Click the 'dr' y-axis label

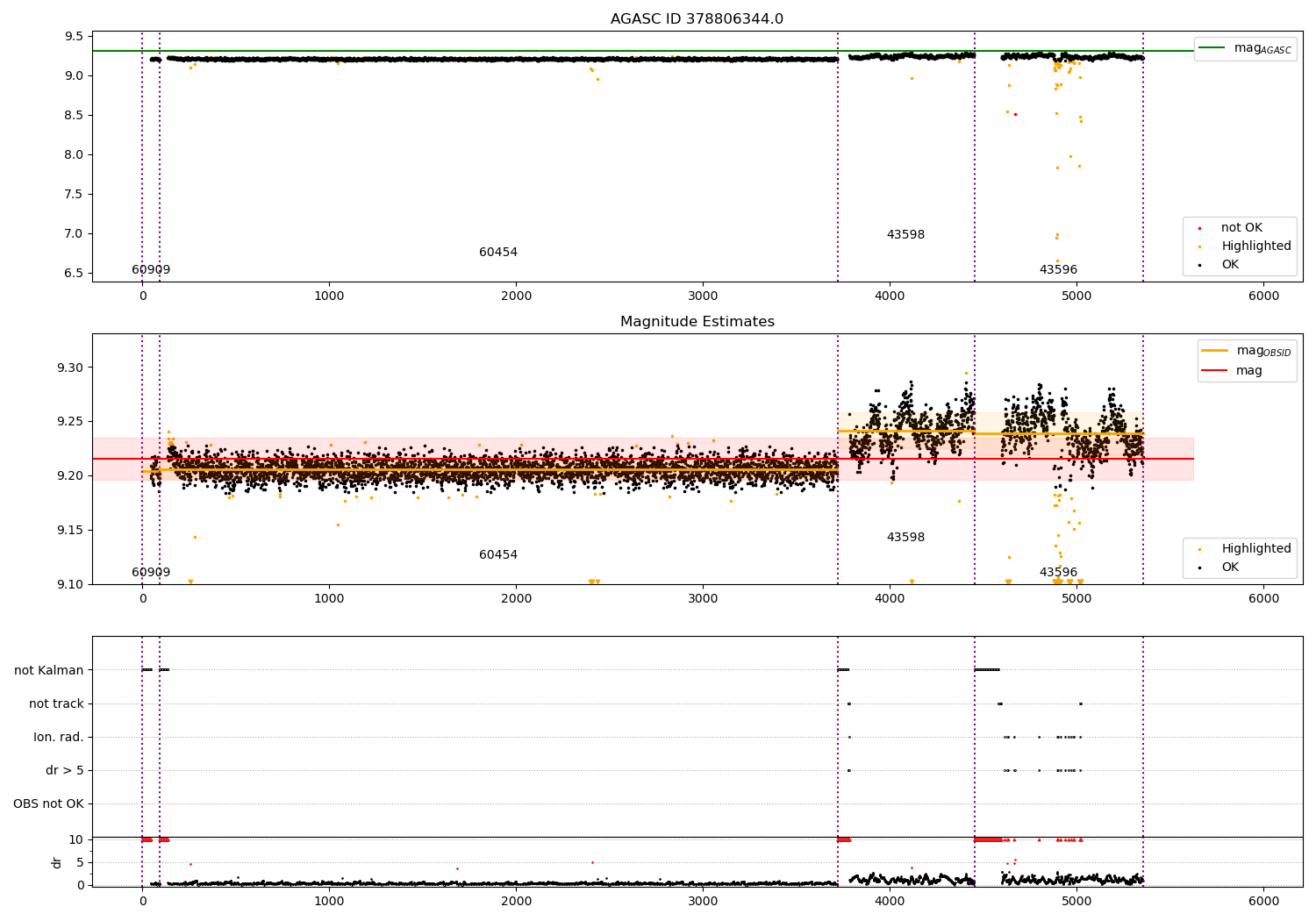click(57, 863)
